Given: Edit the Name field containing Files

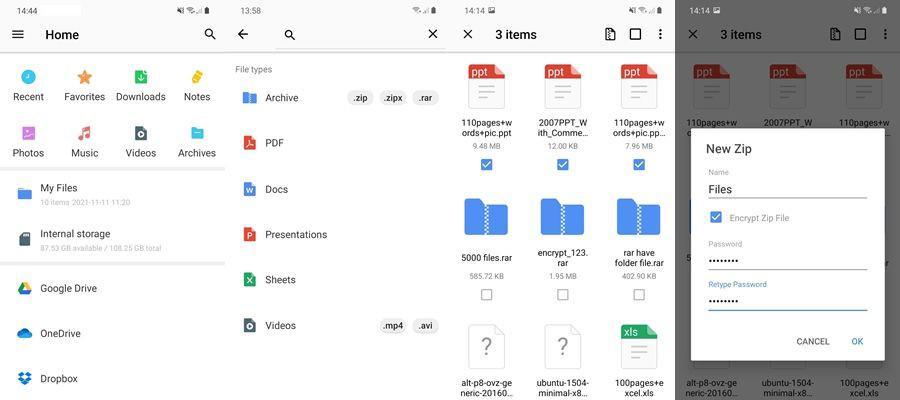Looking at the screenshot, I should 787,189.
